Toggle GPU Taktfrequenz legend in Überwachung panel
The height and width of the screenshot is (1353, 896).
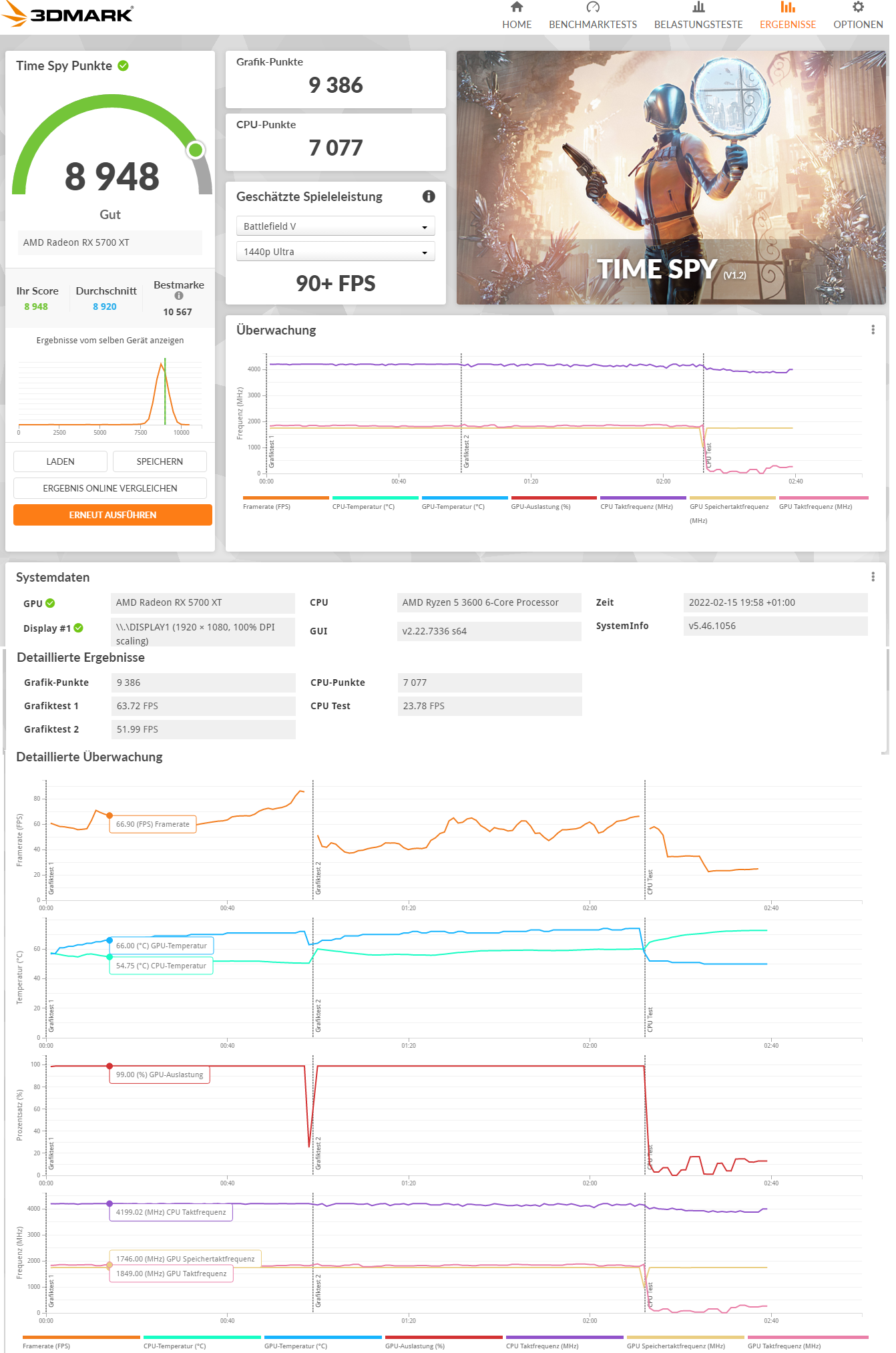tap(823, 504)
